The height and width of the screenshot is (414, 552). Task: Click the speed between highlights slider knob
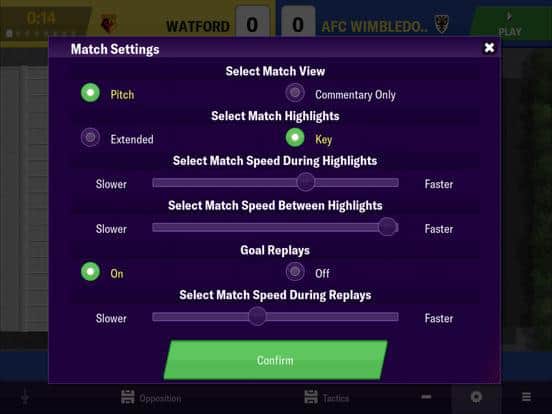click(x=388, y=227)
